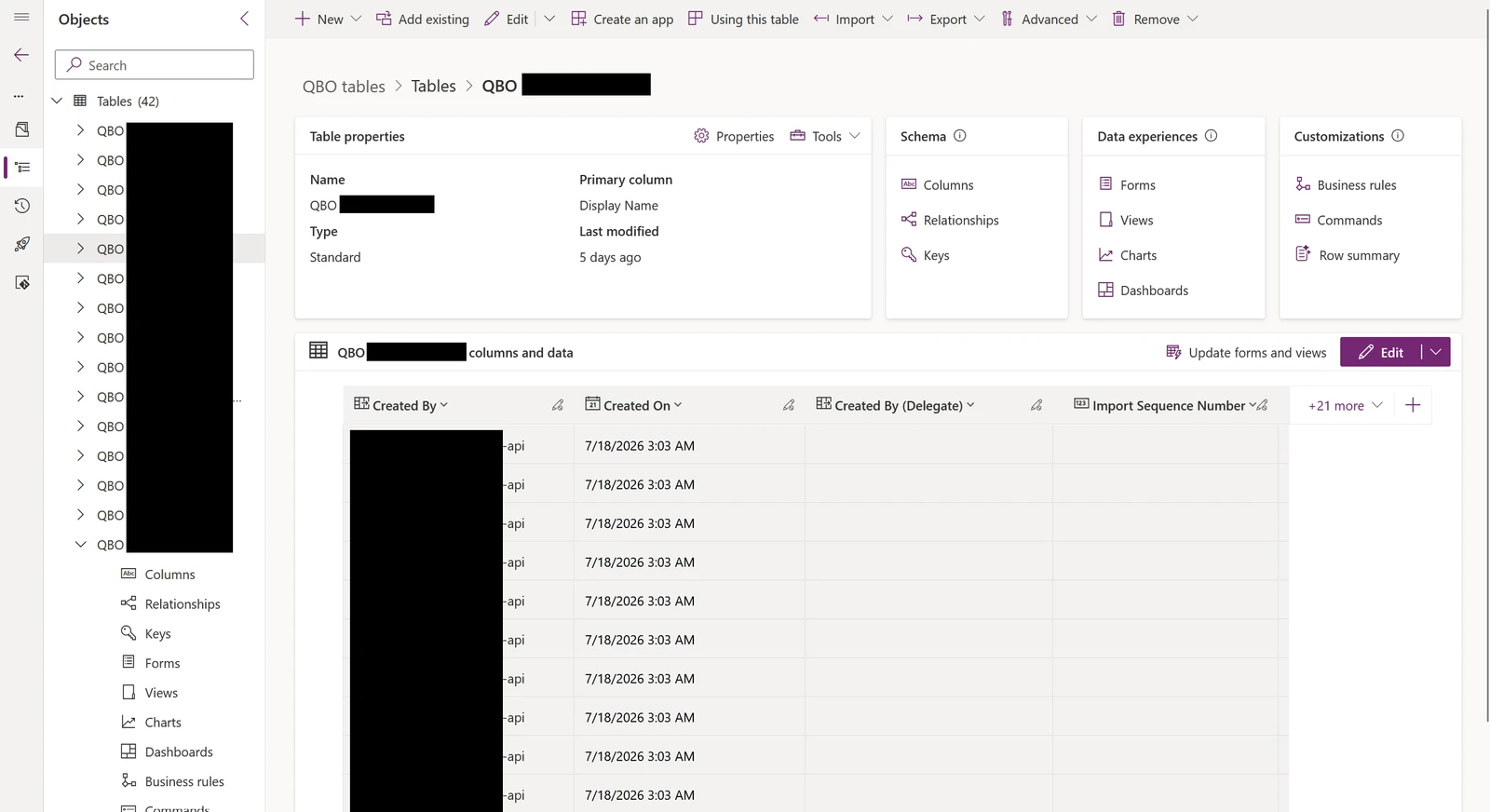Click New in the command bar
Image resolution: width=1490 pixels, height=812 pixels.
click(319, 19)
